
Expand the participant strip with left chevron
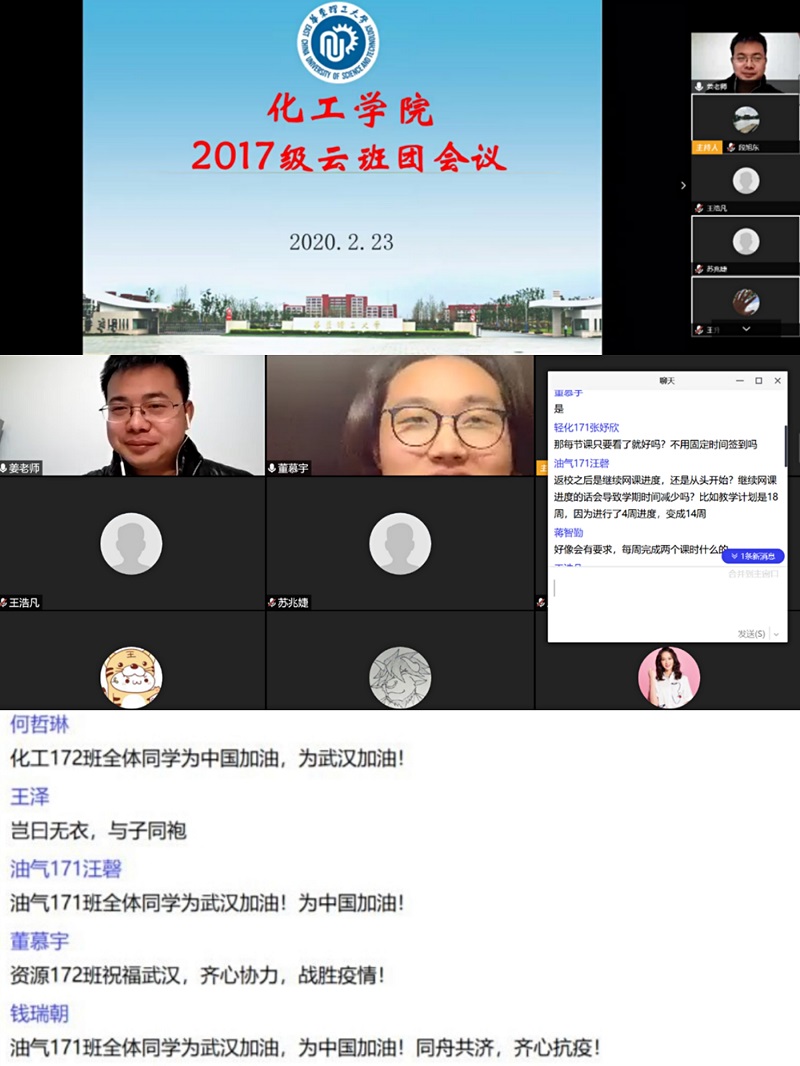pyautogui.click(x=684, y=185)
